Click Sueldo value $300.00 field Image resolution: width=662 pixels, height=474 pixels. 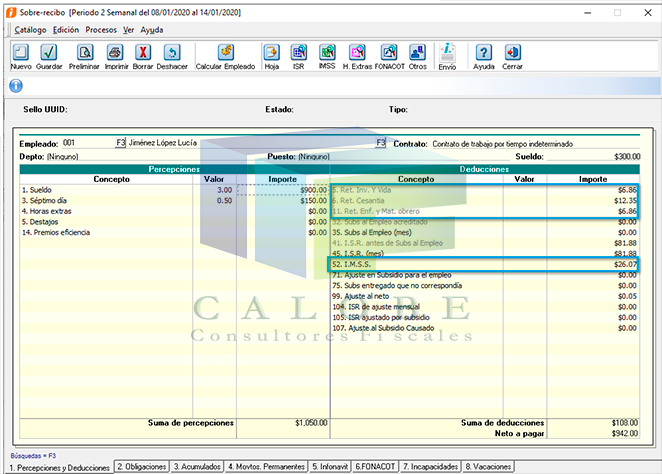[594, 157]
